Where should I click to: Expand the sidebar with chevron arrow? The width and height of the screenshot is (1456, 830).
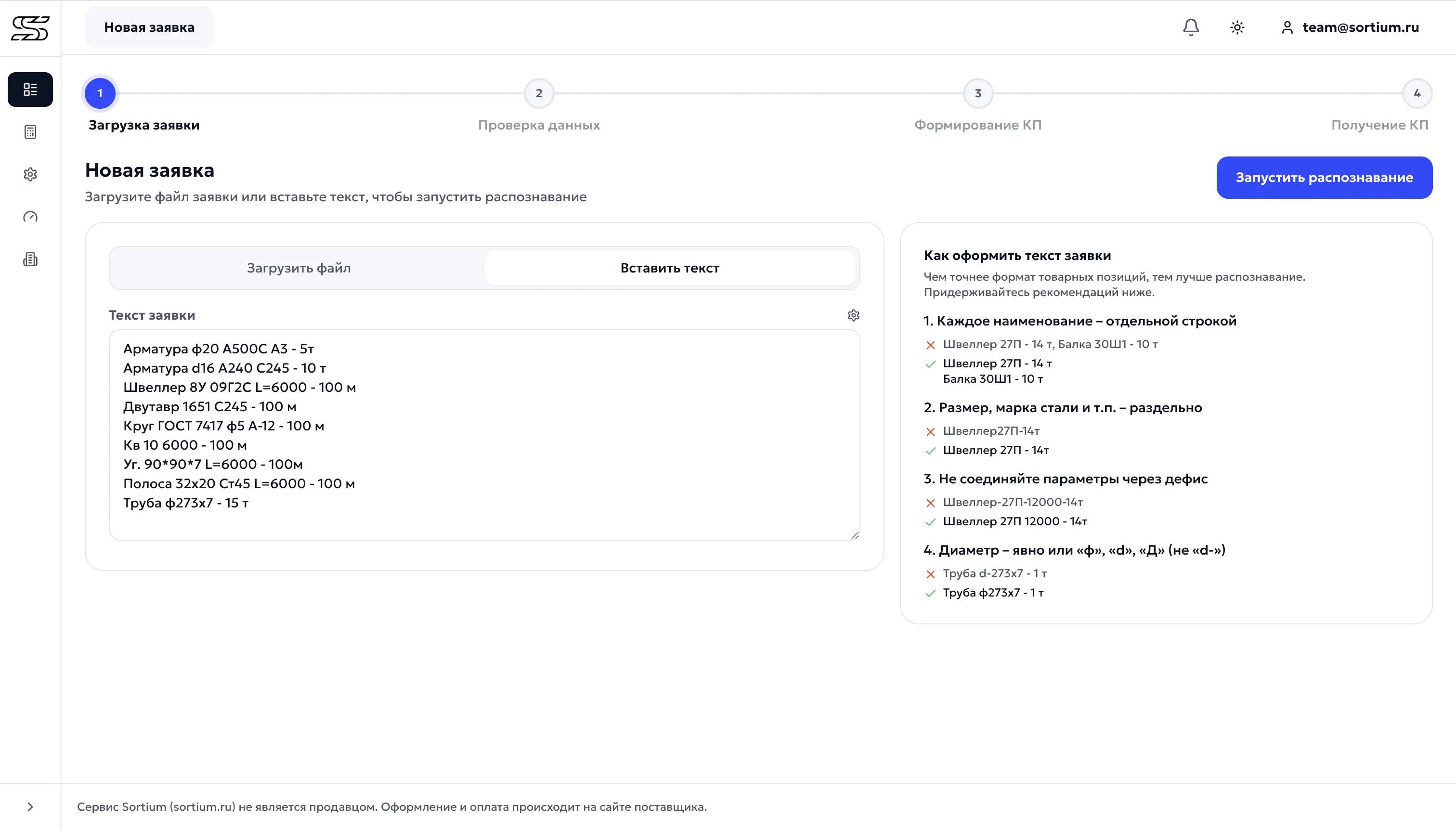click(30, 806)
